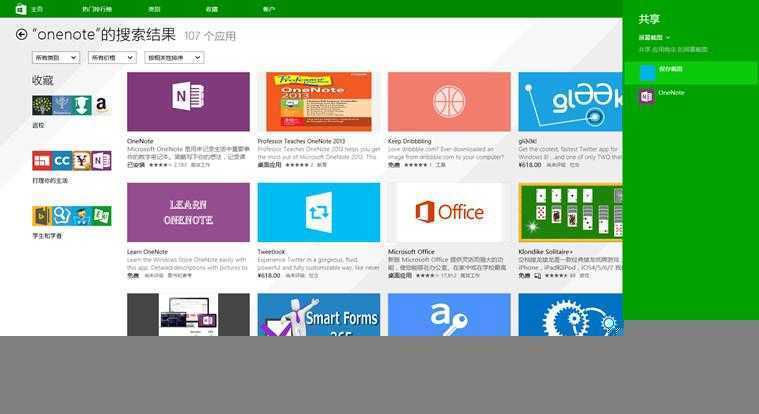Click the 107 个应用 result count
Image resolution: width=759 pixels, height=414 pixels.
(210, 36)
